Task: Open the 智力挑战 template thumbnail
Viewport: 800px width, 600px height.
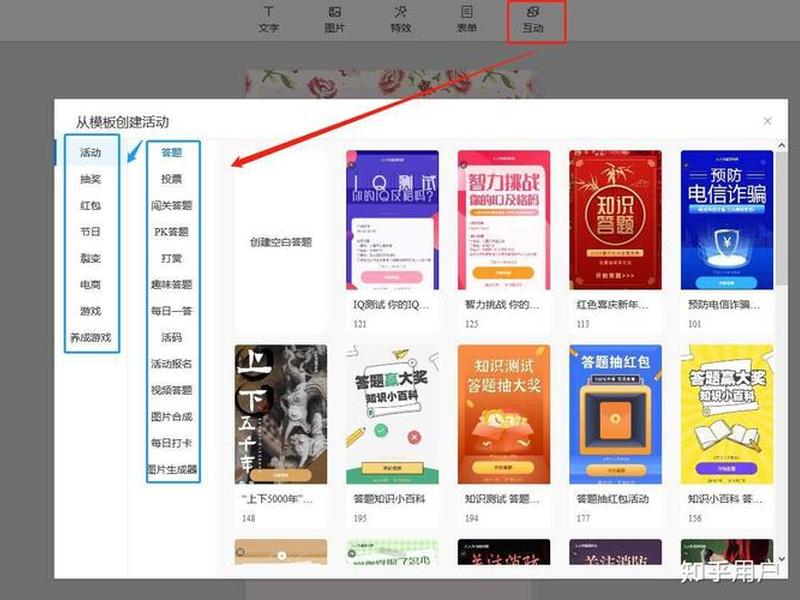Action: (x=504, y=220)
